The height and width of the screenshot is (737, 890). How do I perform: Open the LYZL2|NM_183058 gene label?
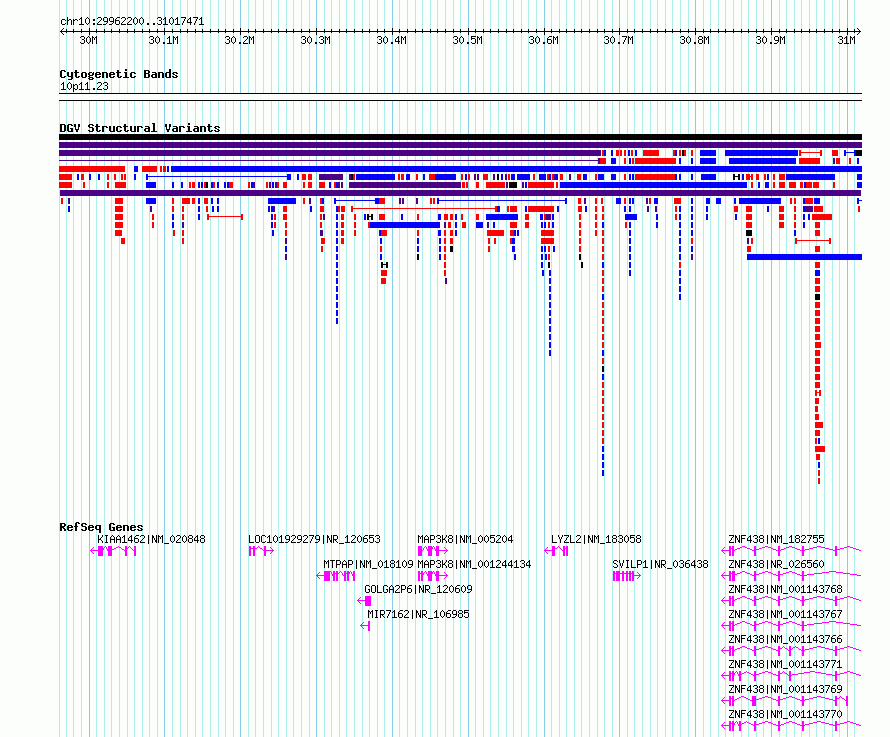tap(597, 539)
